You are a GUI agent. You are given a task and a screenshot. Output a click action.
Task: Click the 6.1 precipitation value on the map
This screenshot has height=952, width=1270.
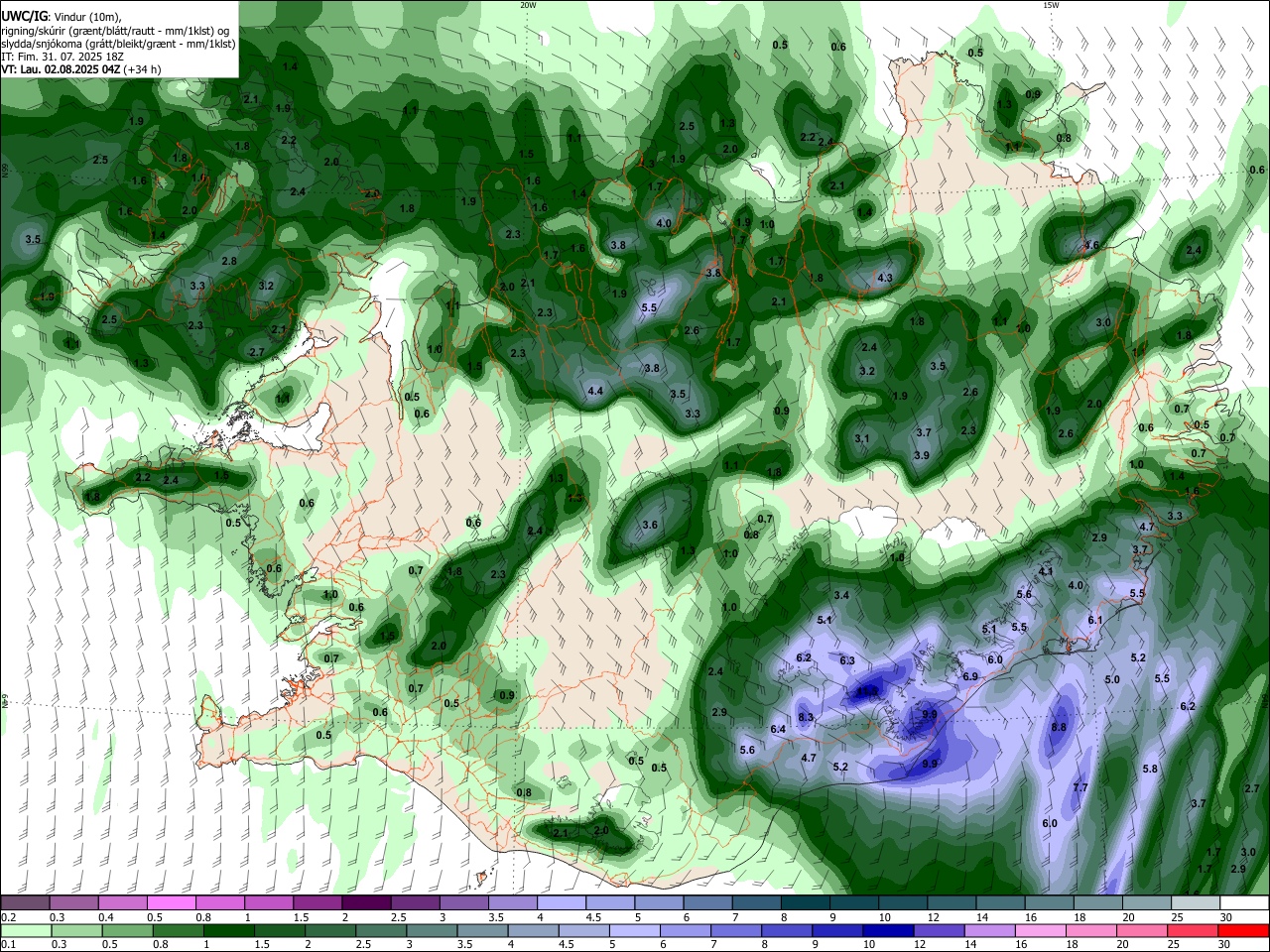tap(1095, 620)
